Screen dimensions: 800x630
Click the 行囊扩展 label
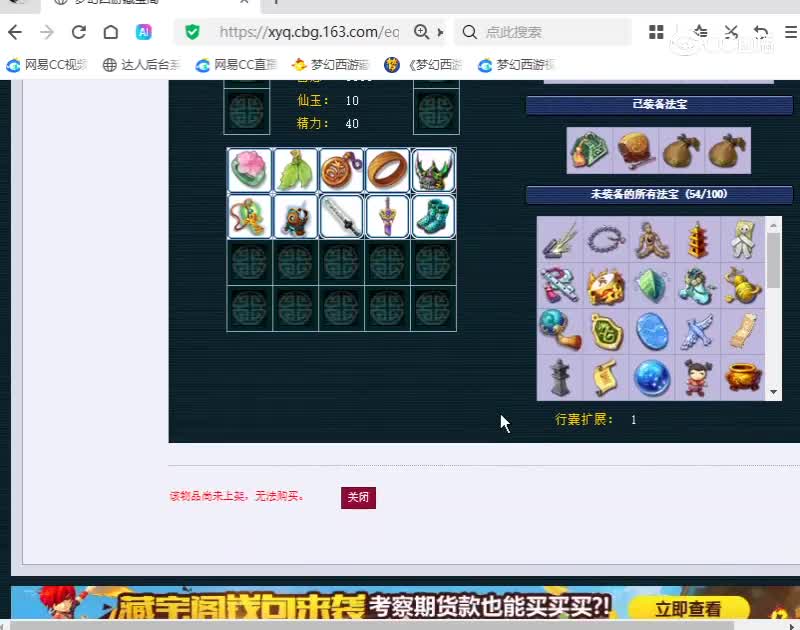point(584,420)
